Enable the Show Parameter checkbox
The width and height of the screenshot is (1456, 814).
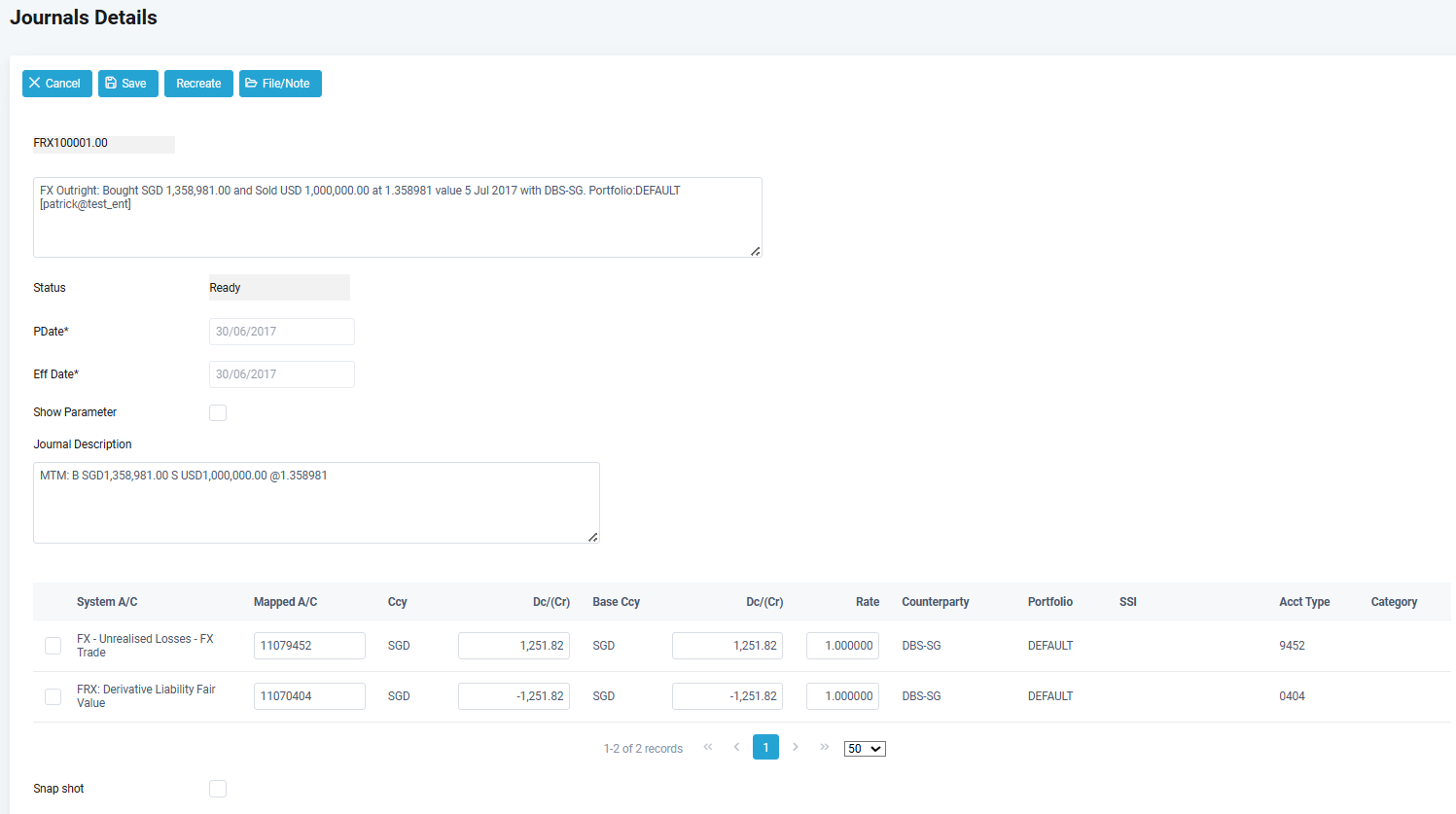[x=218, y=412]
